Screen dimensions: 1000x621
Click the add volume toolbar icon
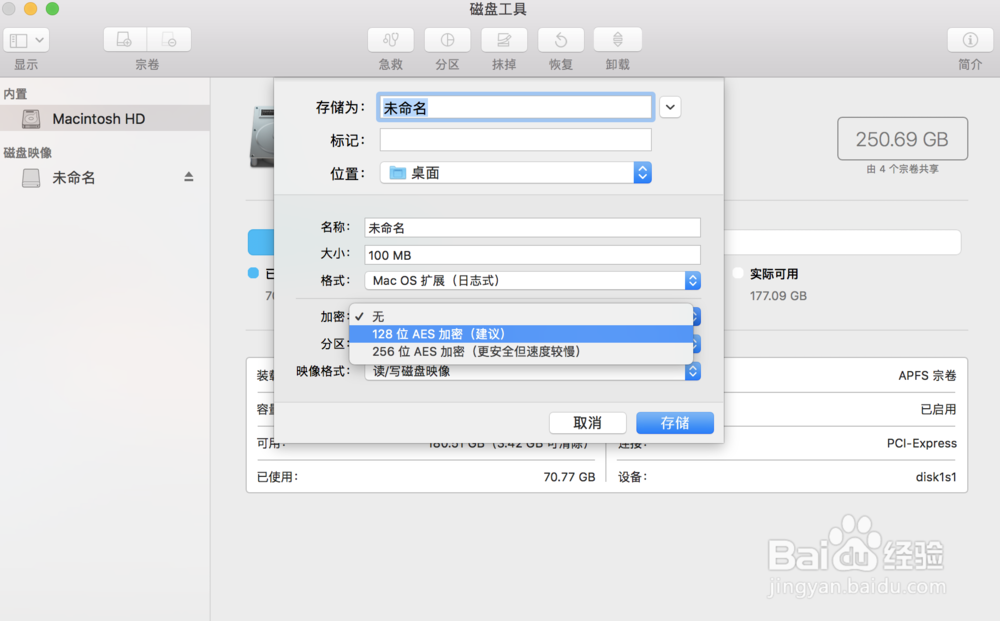(x=125, y=40)
